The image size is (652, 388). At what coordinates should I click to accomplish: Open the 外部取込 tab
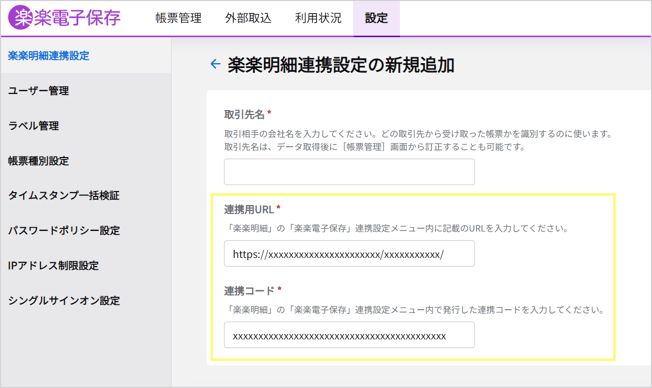(248, 18)
